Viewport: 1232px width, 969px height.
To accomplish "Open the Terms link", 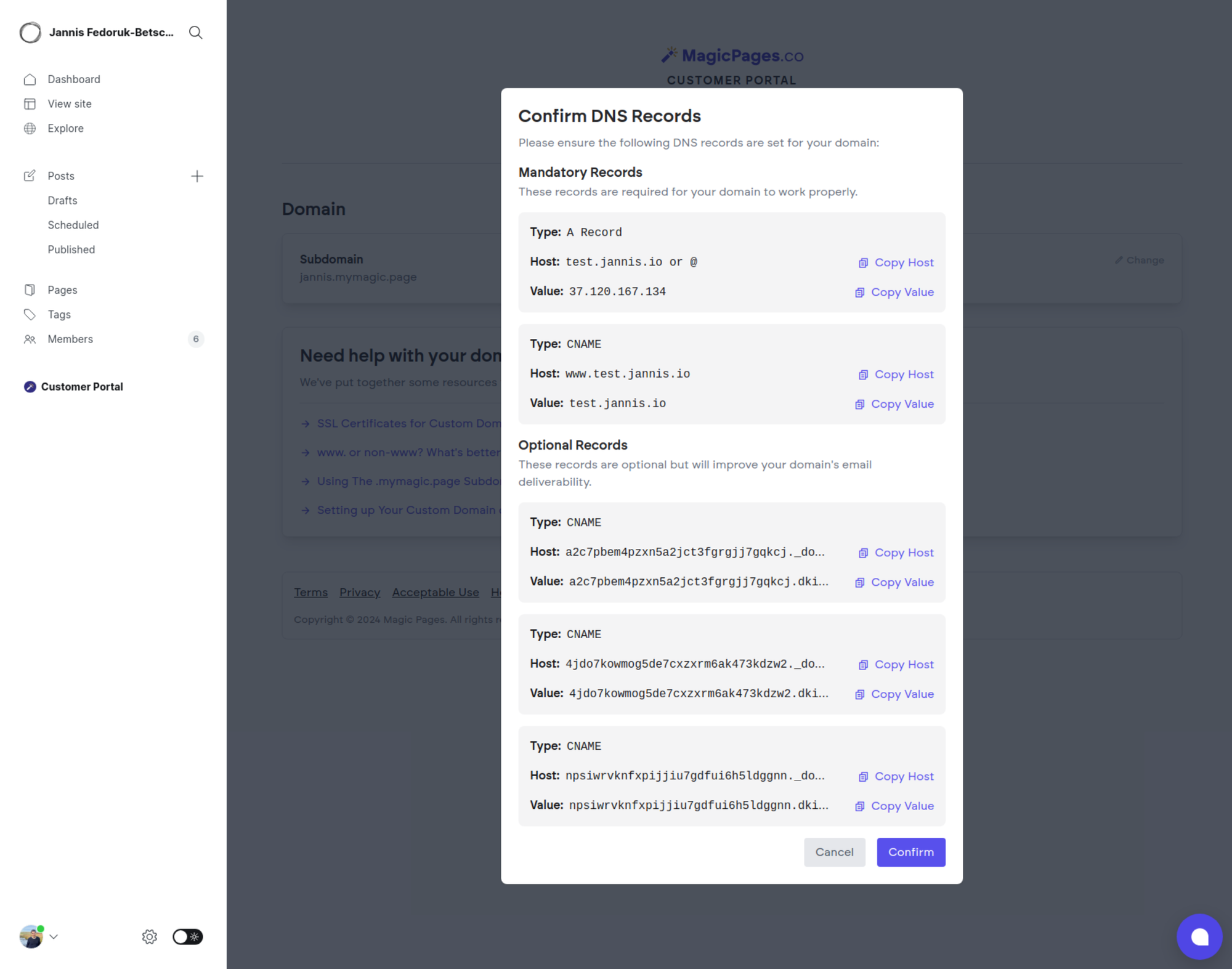I will point(310,592).
